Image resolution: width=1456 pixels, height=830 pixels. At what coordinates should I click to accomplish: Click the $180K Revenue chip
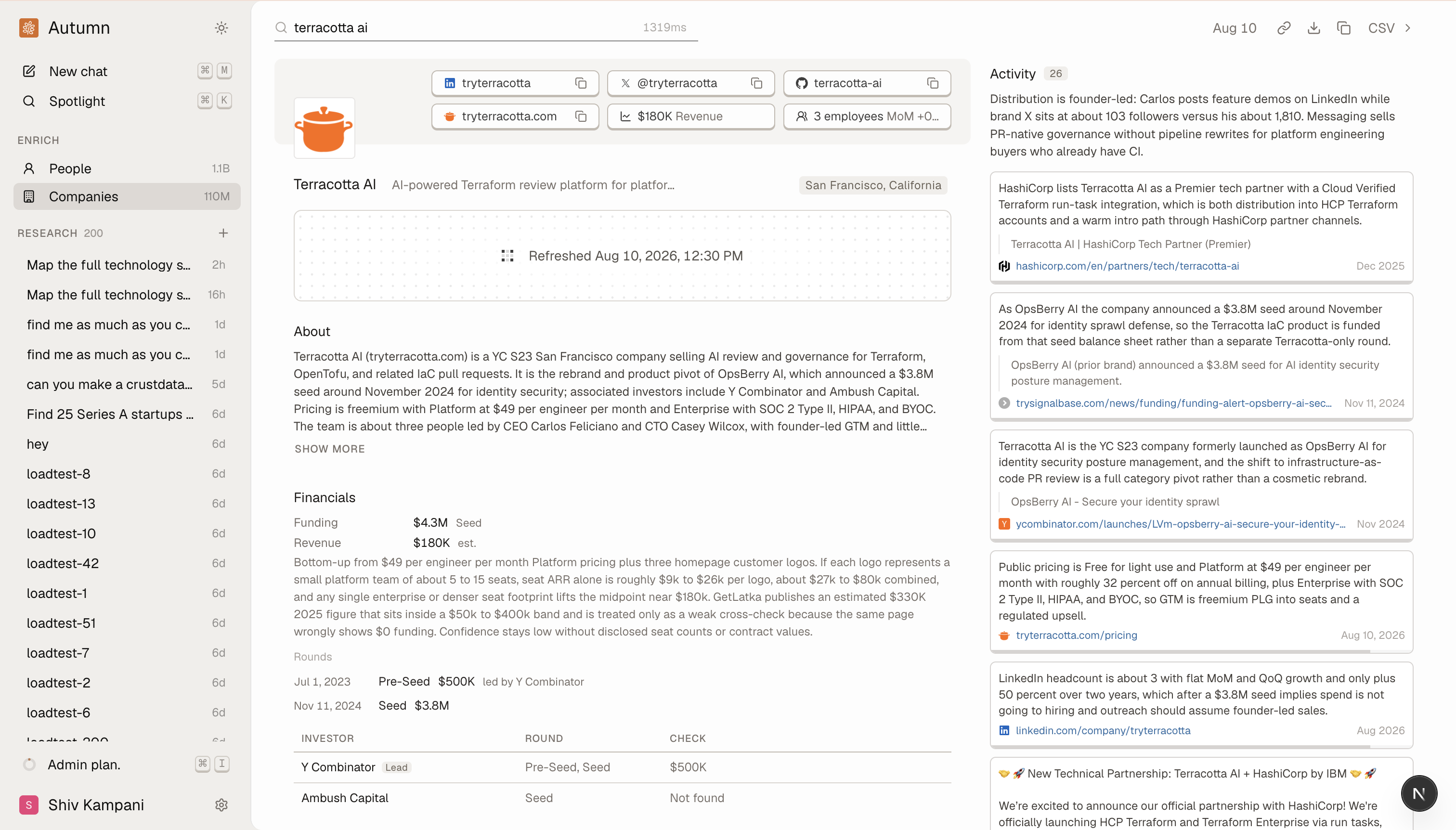(690, 117)
